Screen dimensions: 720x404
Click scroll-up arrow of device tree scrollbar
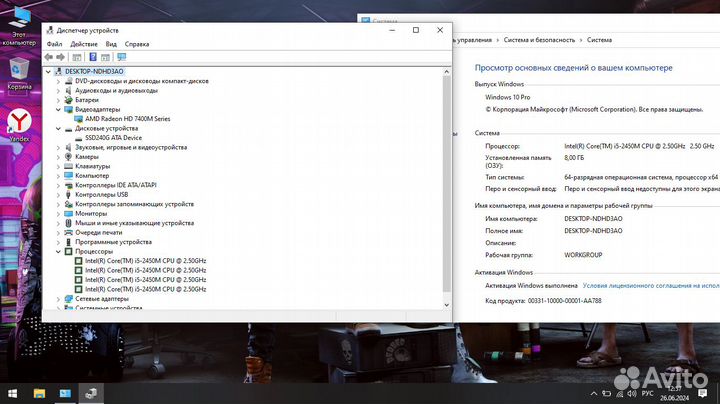(x=446, y=72)
